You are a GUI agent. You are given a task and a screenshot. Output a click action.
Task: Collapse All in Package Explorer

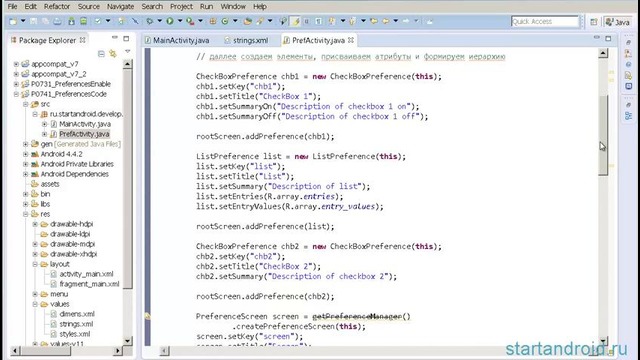(x=101, y=53)
